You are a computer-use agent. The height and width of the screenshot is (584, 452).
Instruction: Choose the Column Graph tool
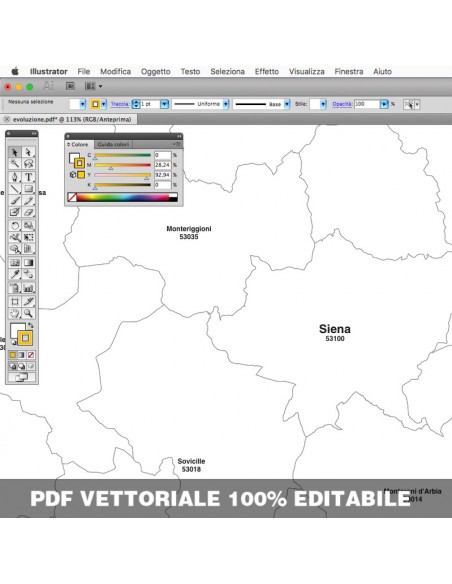click(x=28, y=288)
